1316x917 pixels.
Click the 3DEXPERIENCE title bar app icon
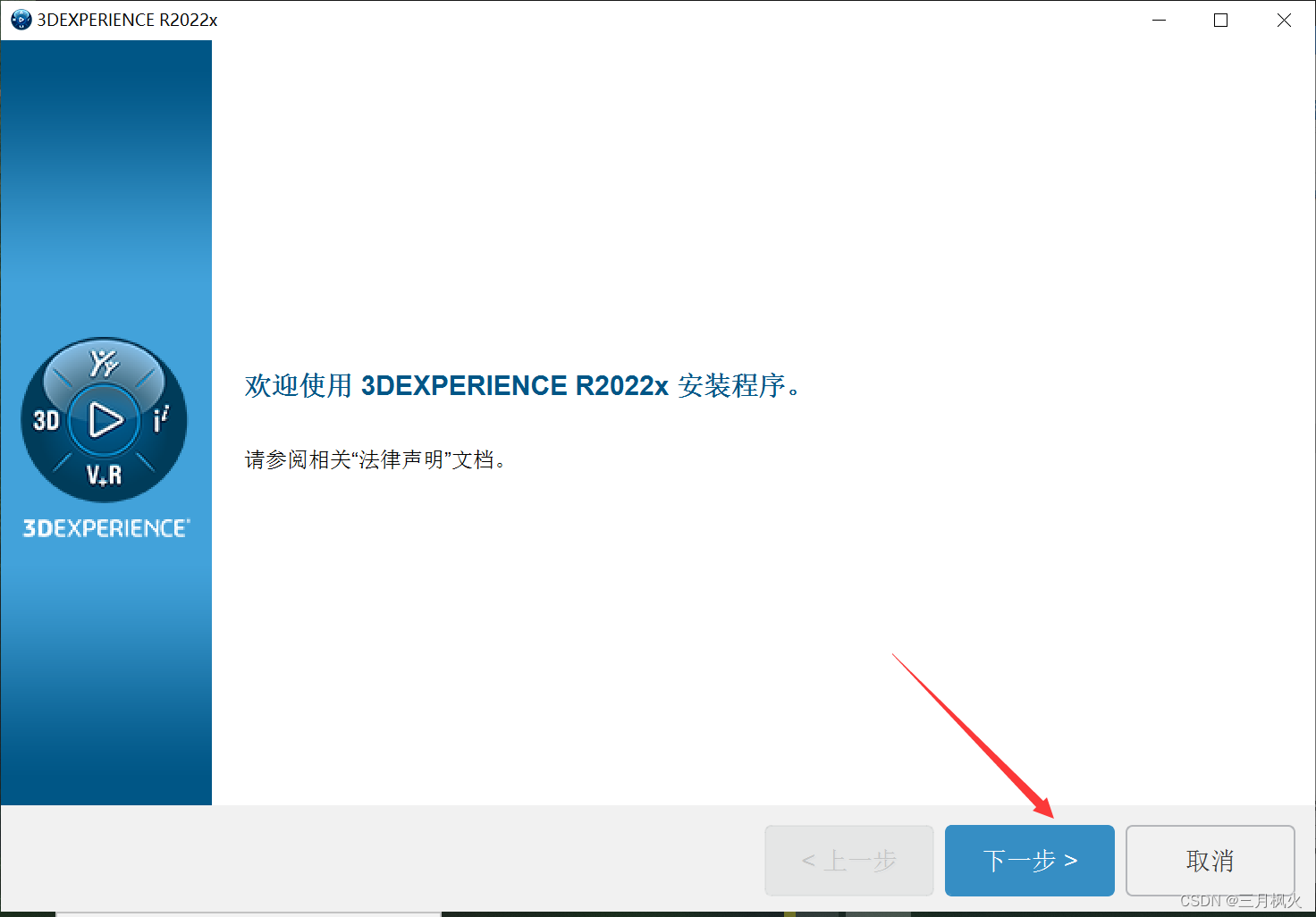(21, 20)
